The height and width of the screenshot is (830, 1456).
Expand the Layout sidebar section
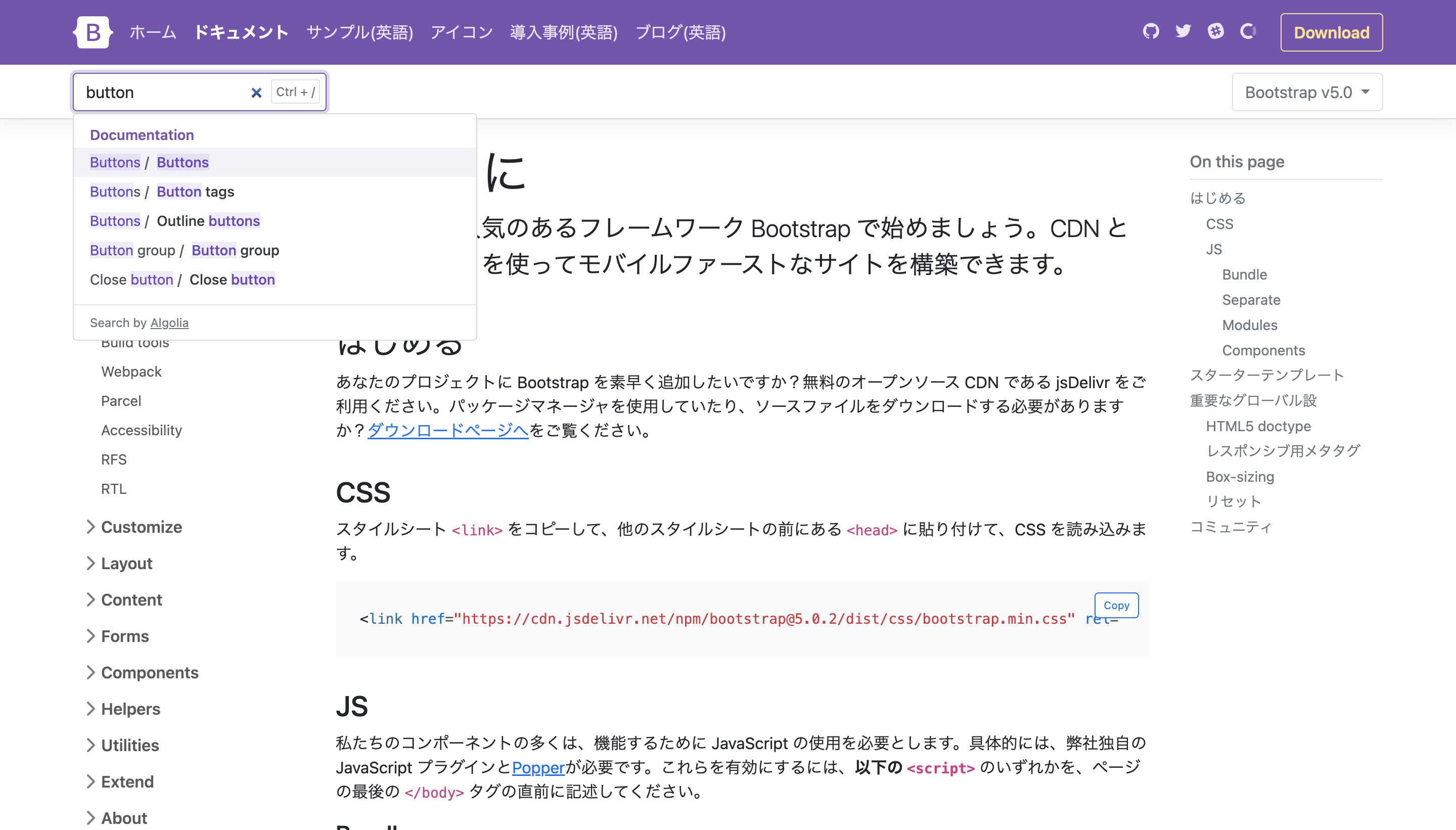tap(119, 563)
